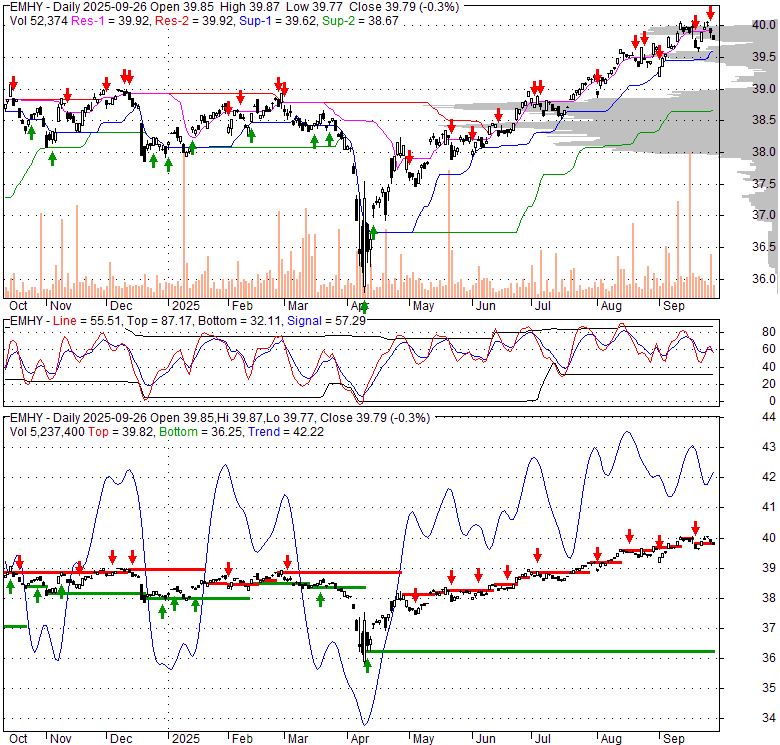Click the 36.0 price label on top chart
This screenshot has height=745, width=780.
[764, 279]
